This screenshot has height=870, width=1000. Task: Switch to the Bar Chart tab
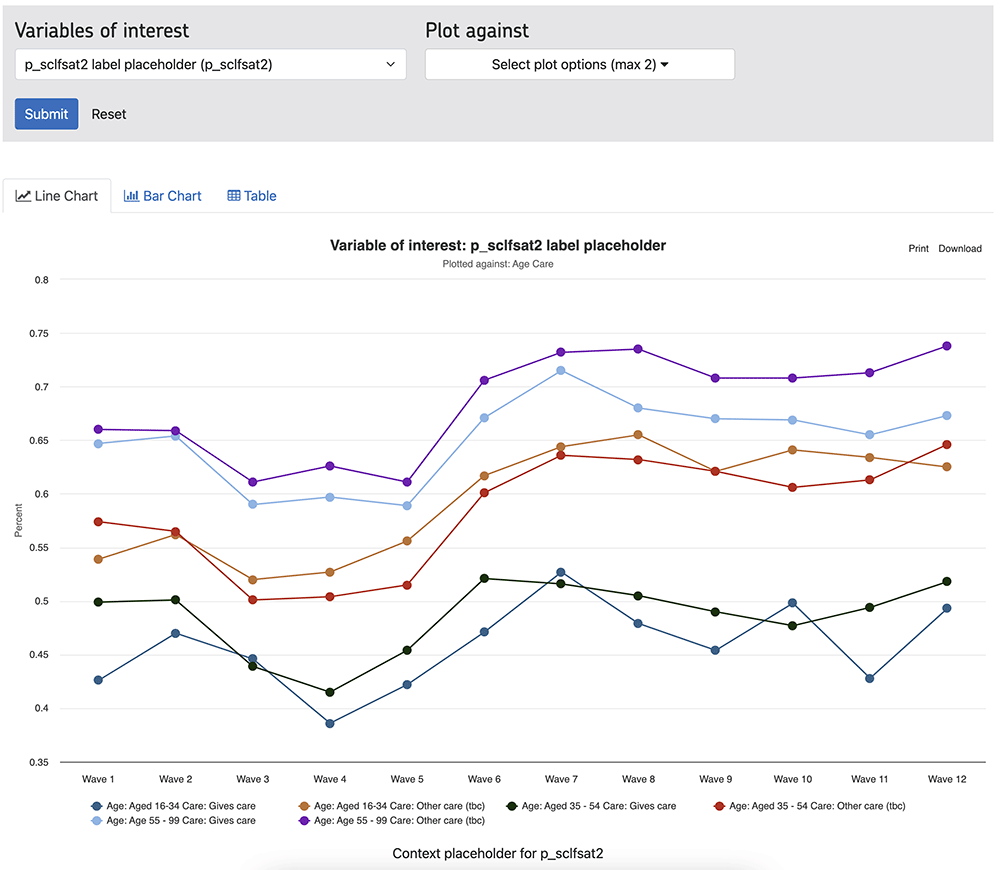(163, 195)
